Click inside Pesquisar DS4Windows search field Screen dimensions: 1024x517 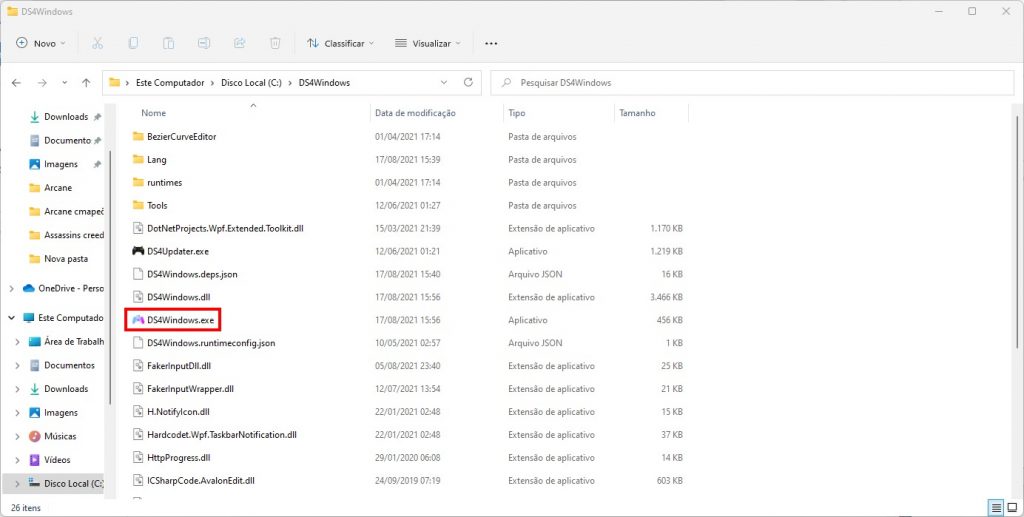[x=752, y=83]
